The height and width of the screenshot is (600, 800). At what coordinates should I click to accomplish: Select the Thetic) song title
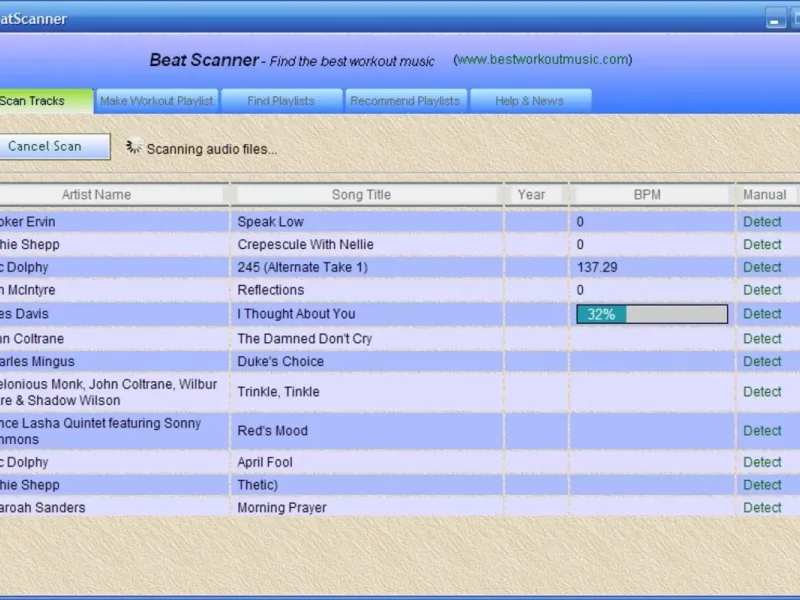257,485
